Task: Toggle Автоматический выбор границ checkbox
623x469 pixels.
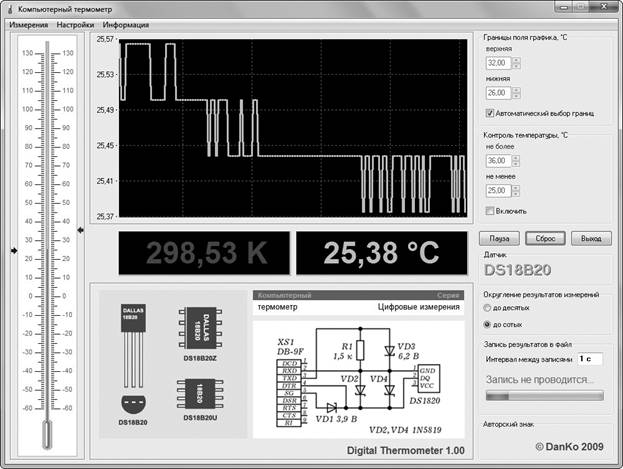Action: point(490,113)
